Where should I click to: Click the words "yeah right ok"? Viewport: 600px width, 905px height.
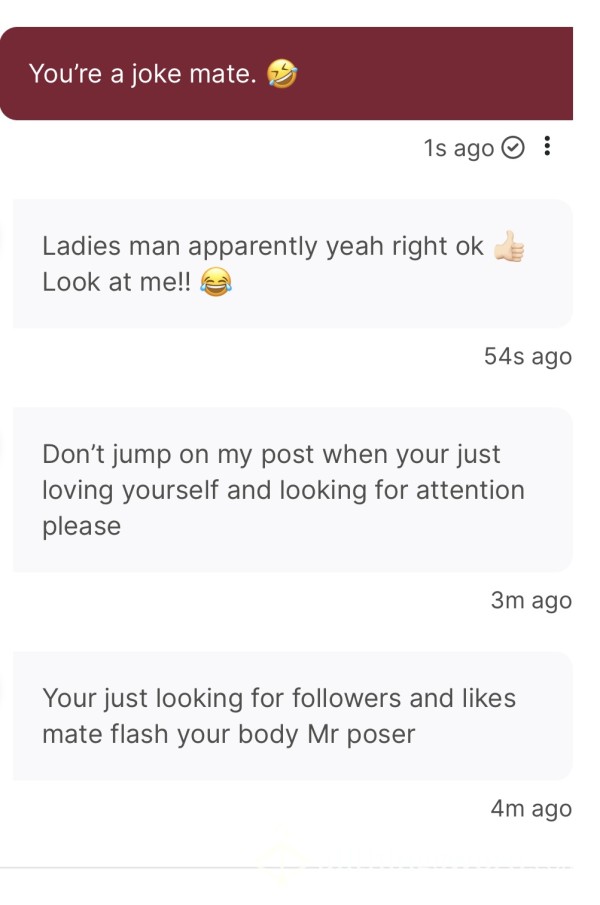click(x=404, y=246)
